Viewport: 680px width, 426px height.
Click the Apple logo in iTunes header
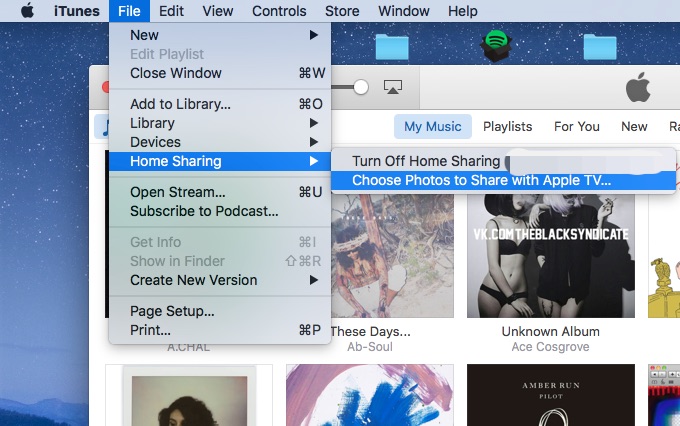pos(637,88)
